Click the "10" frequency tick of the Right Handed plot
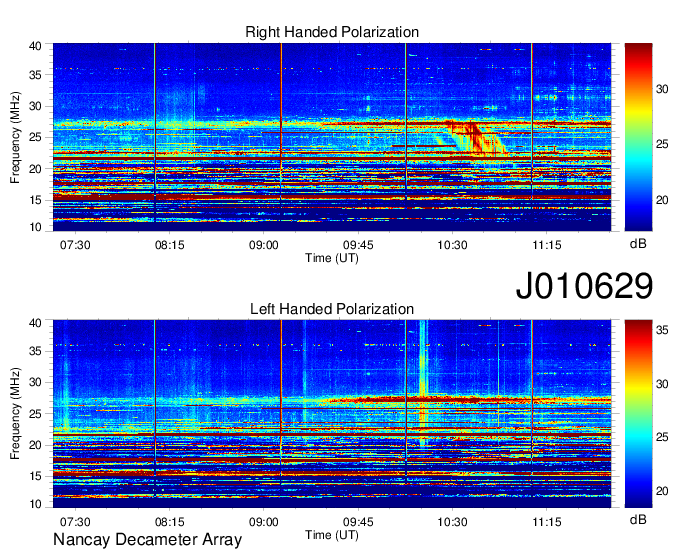This screenshot has height=552, width=680. pyautogui.click(x=36, y=227)
